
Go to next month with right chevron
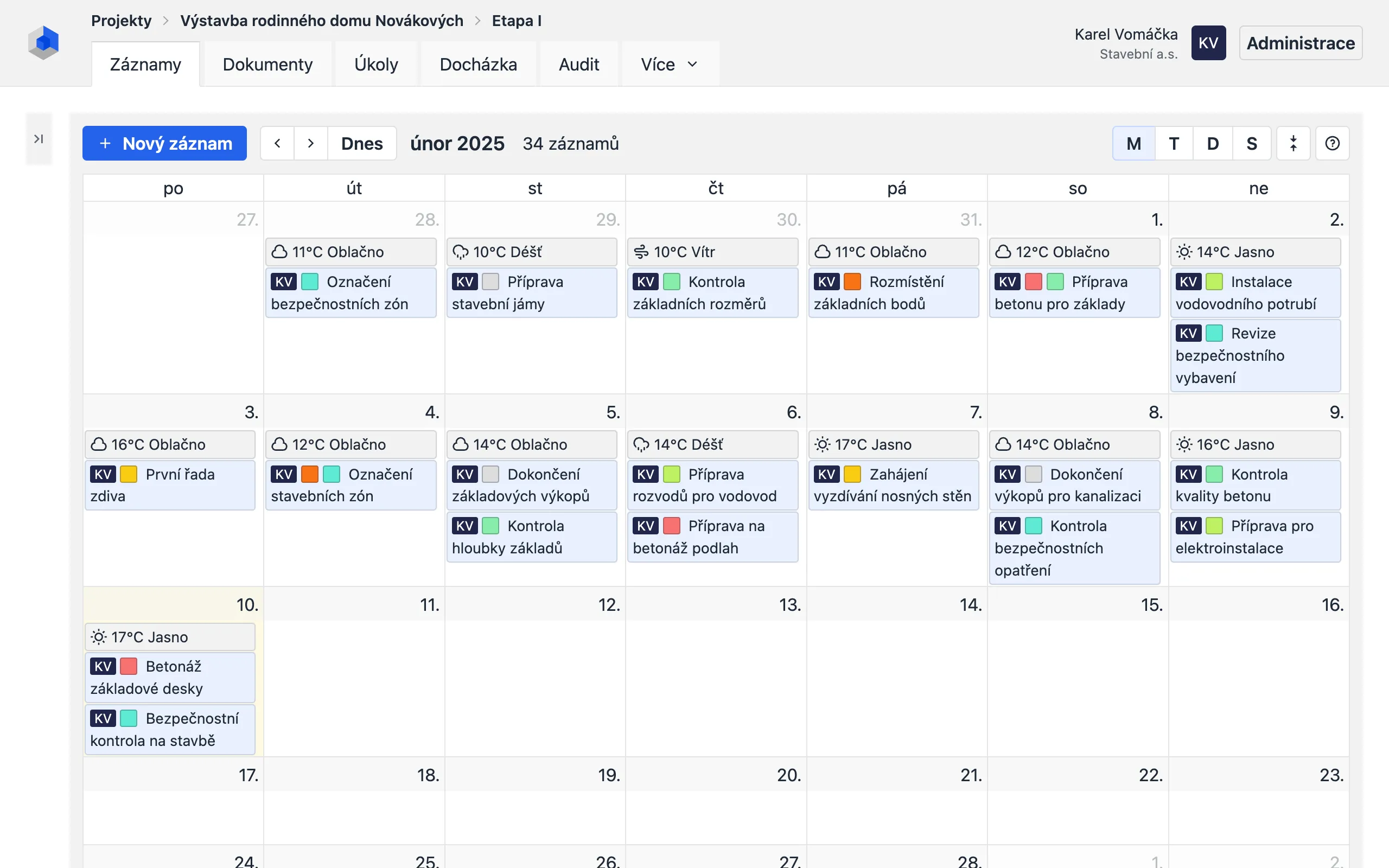(310, 144)
